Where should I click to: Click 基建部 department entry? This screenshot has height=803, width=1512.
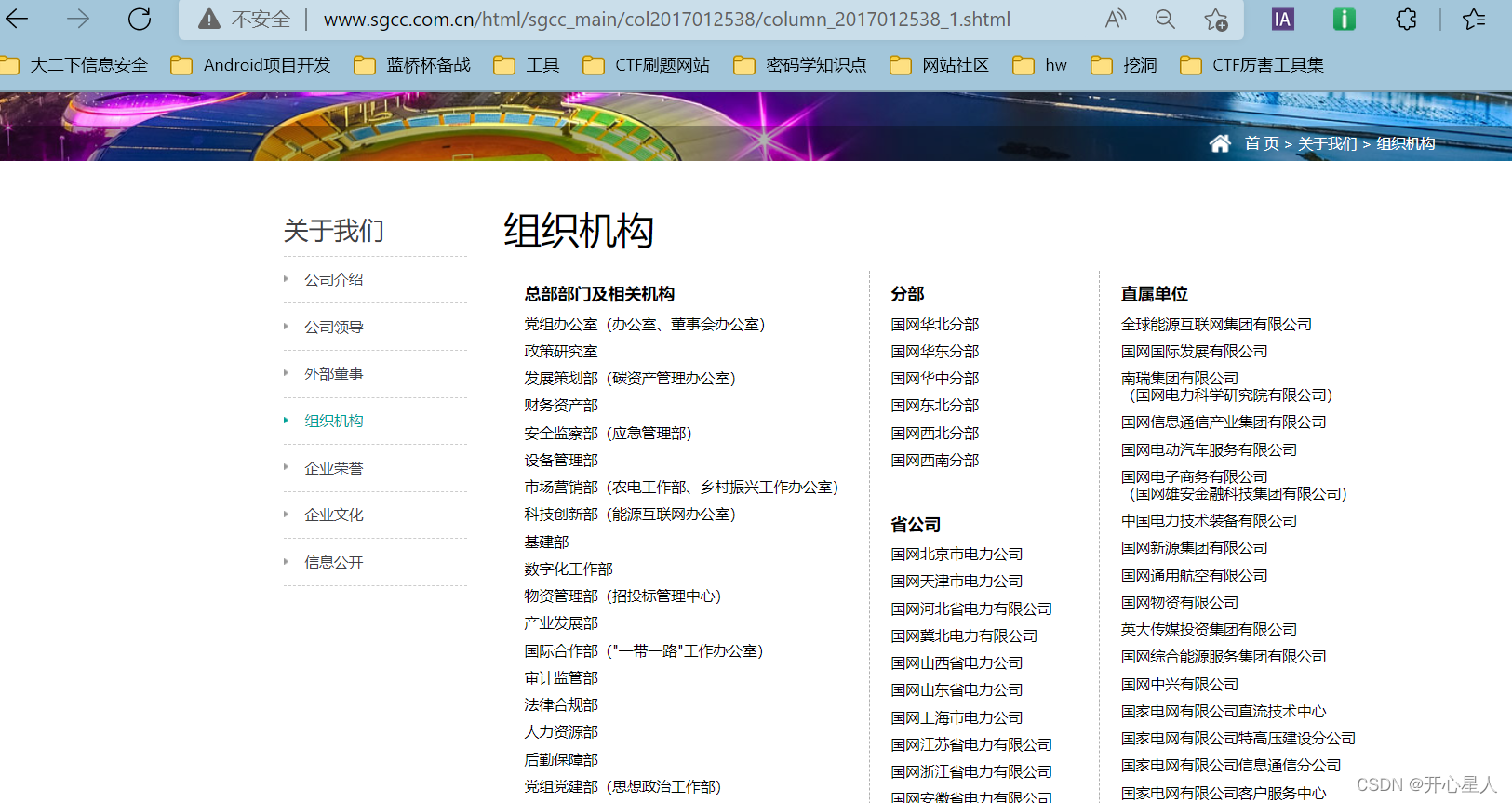546,542
